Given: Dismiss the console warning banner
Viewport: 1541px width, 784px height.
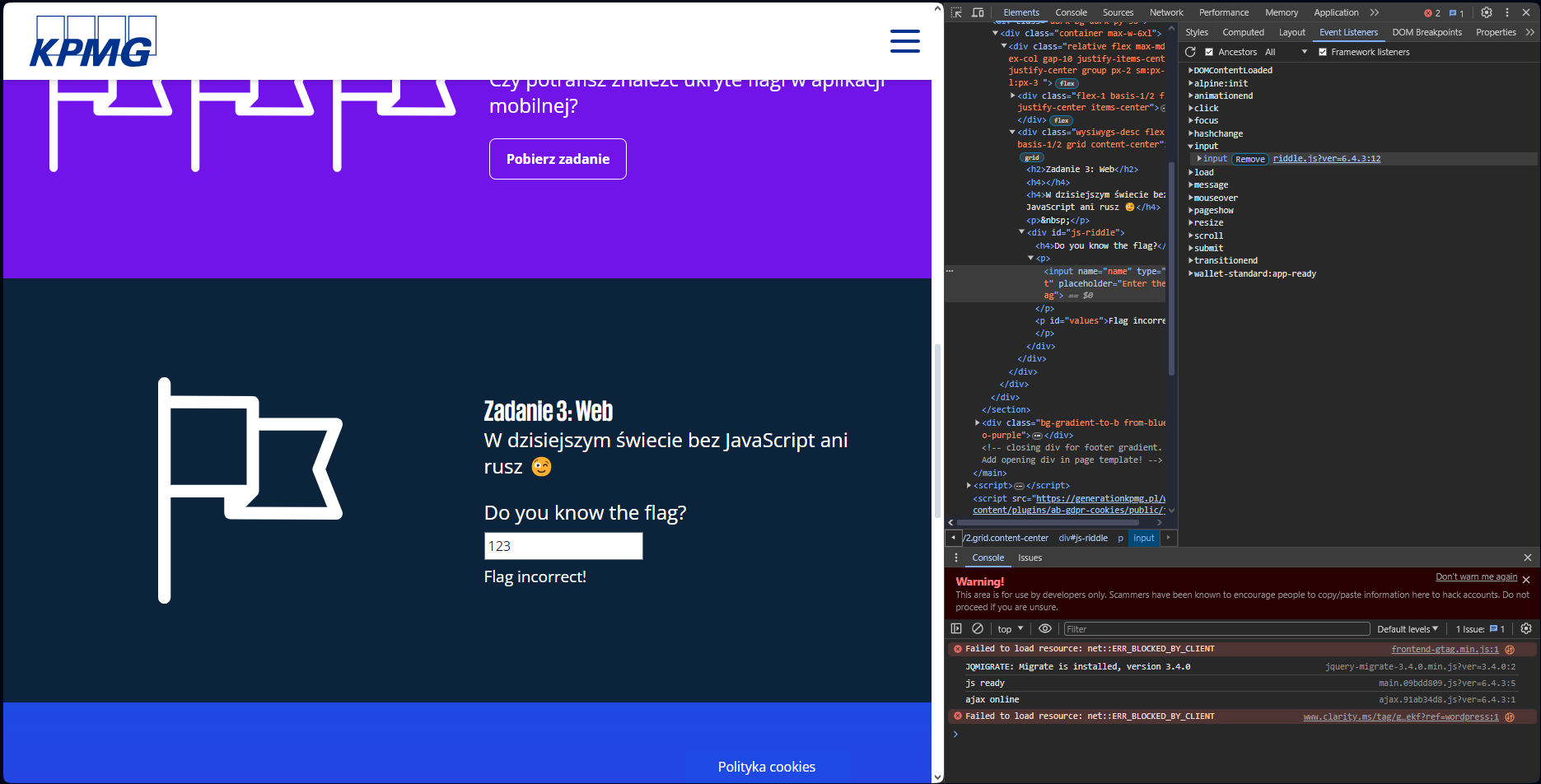Looking at the screenshot, I should 1526,580.
